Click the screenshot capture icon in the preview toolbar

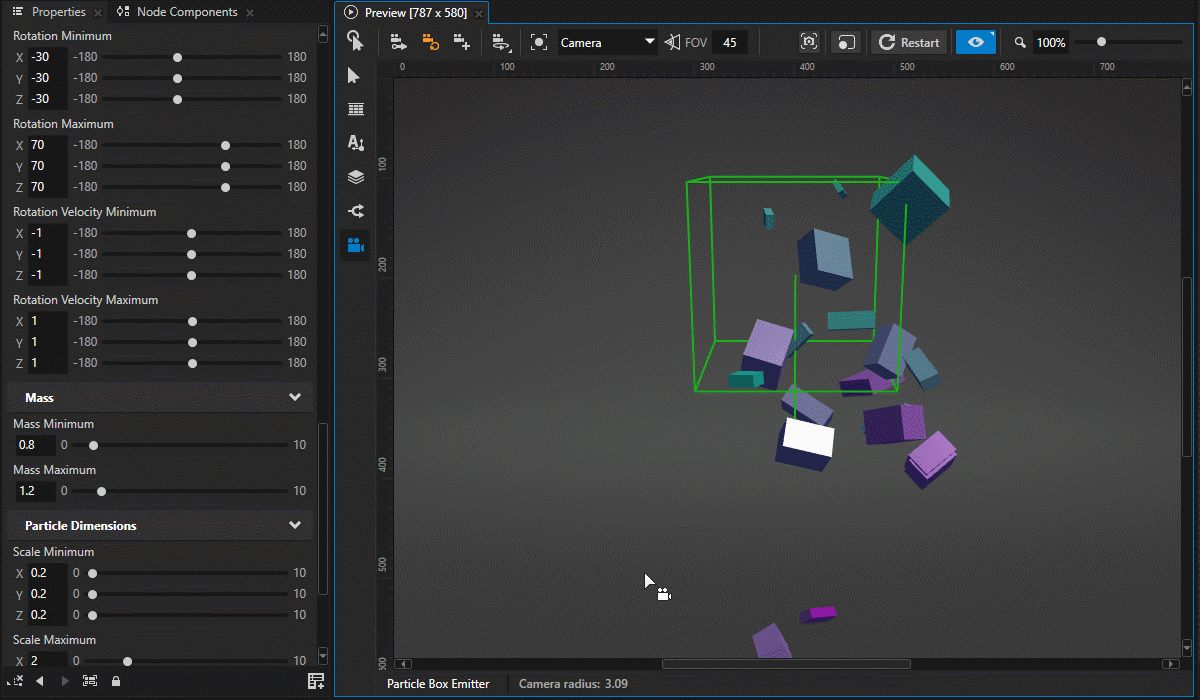[808, 41]
